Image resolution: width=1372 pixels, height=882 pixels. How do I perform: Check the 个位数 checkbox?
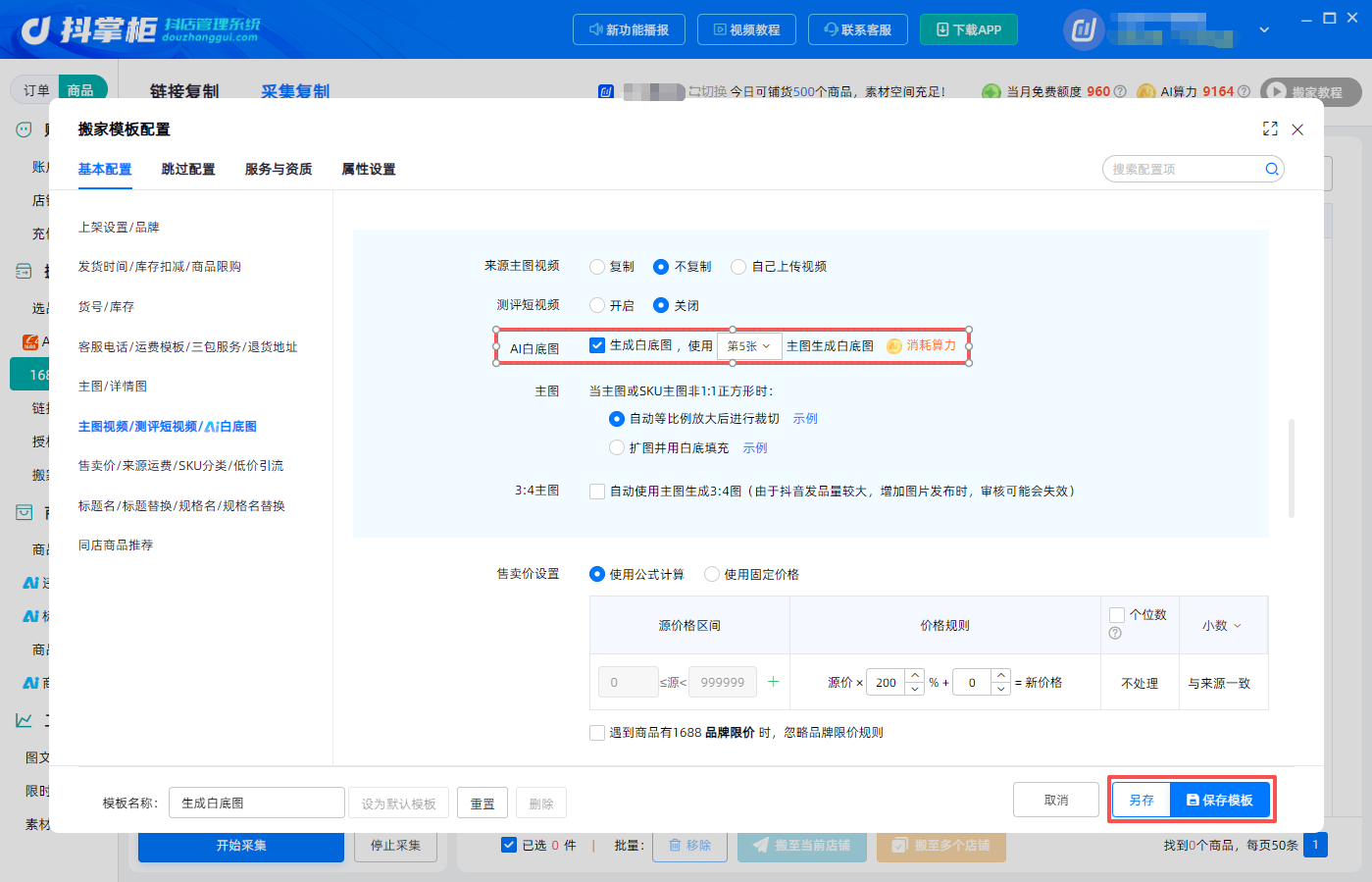click(1116, 615)
